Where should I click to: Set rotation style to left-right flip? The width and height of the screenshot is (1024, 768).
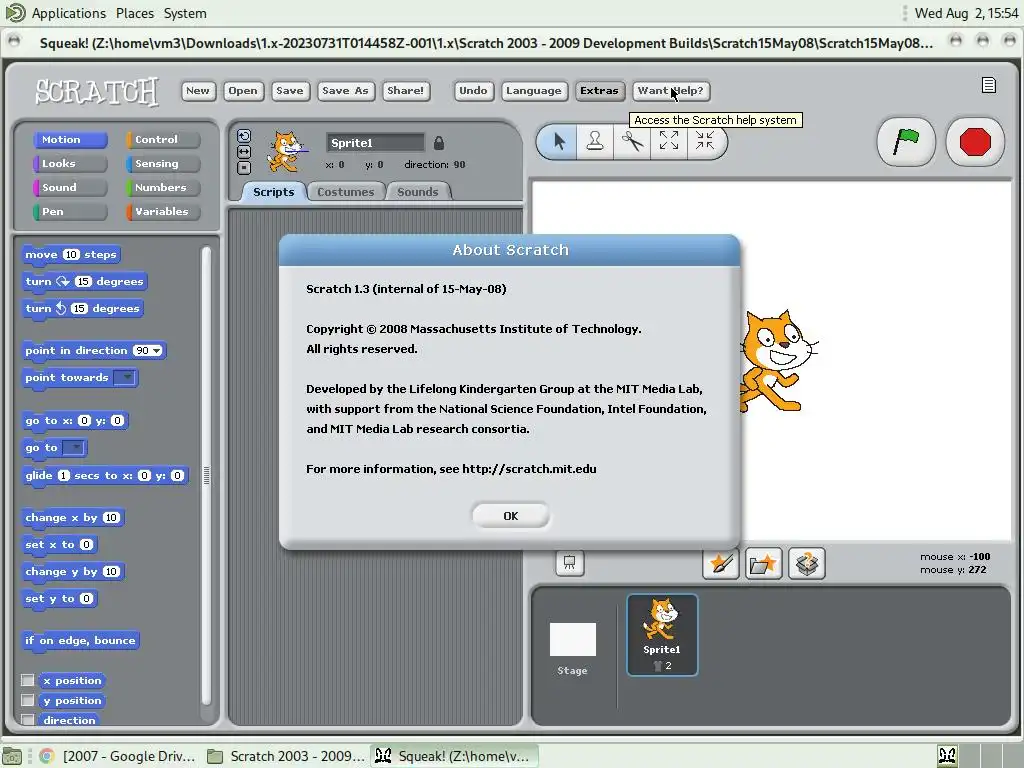pos(244,152)
